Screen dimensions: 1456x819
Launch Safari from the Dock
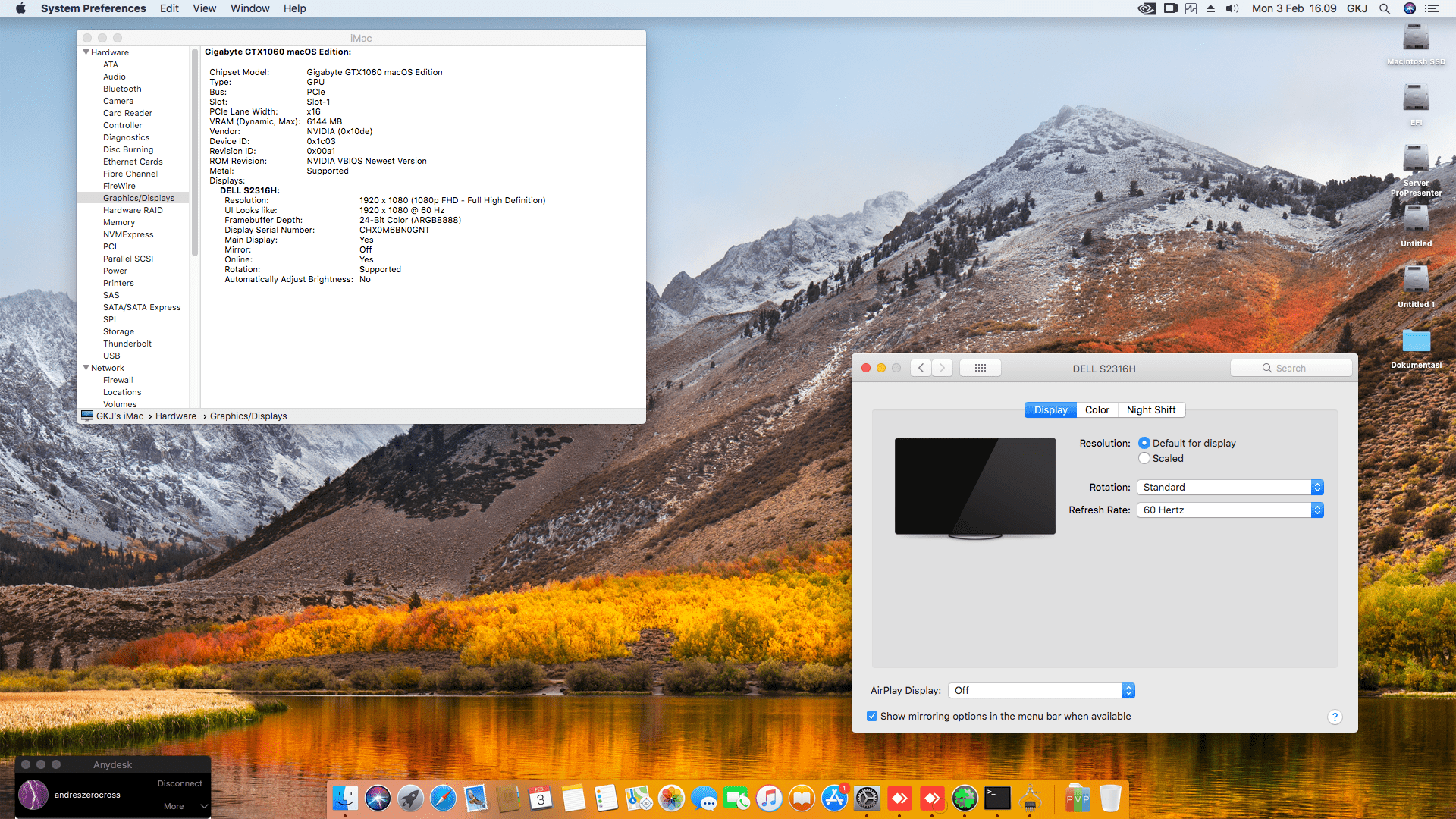443,798
